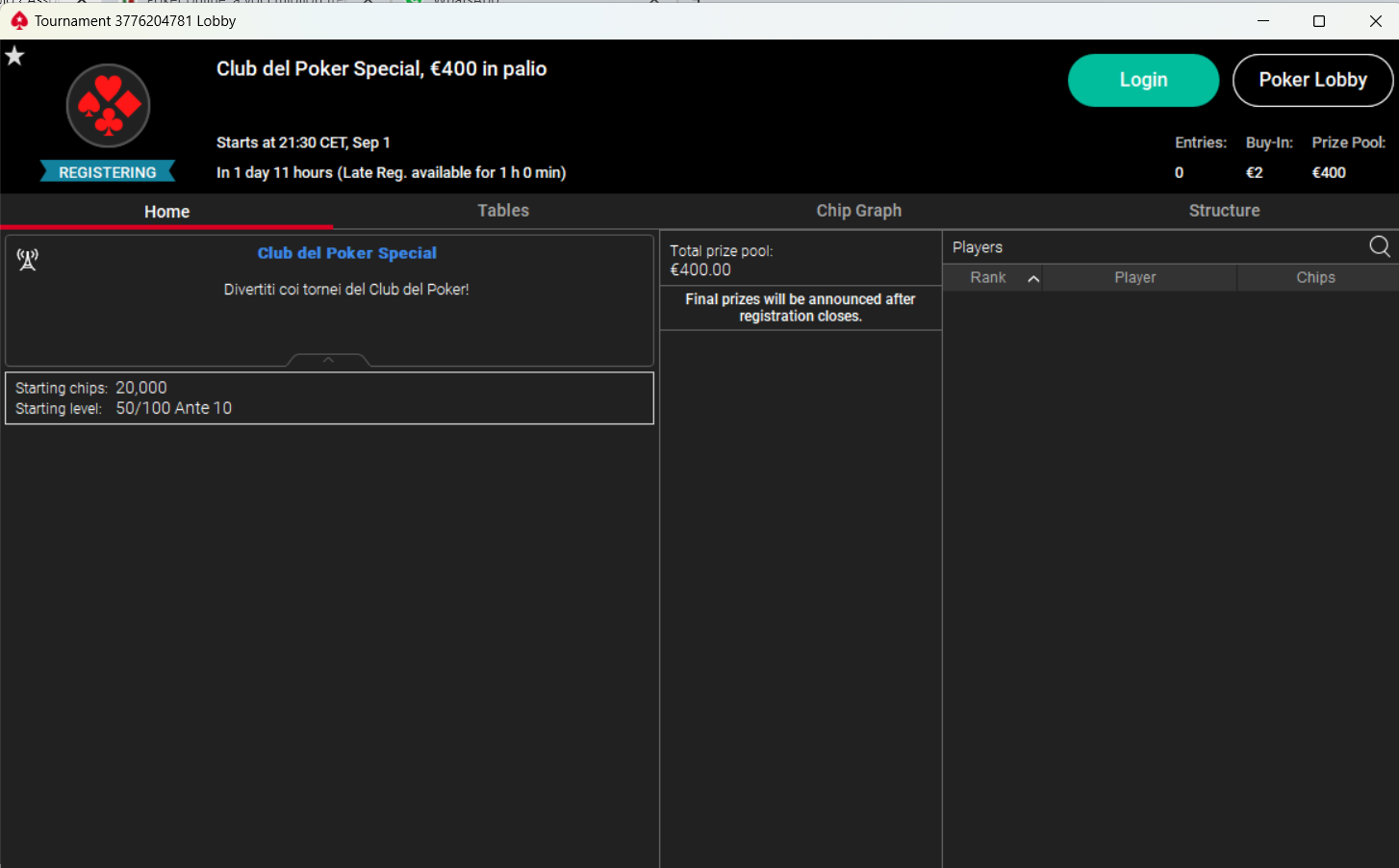Close the Tournament Lobby window
1399x868 pixels.
tap(1375, 20)
